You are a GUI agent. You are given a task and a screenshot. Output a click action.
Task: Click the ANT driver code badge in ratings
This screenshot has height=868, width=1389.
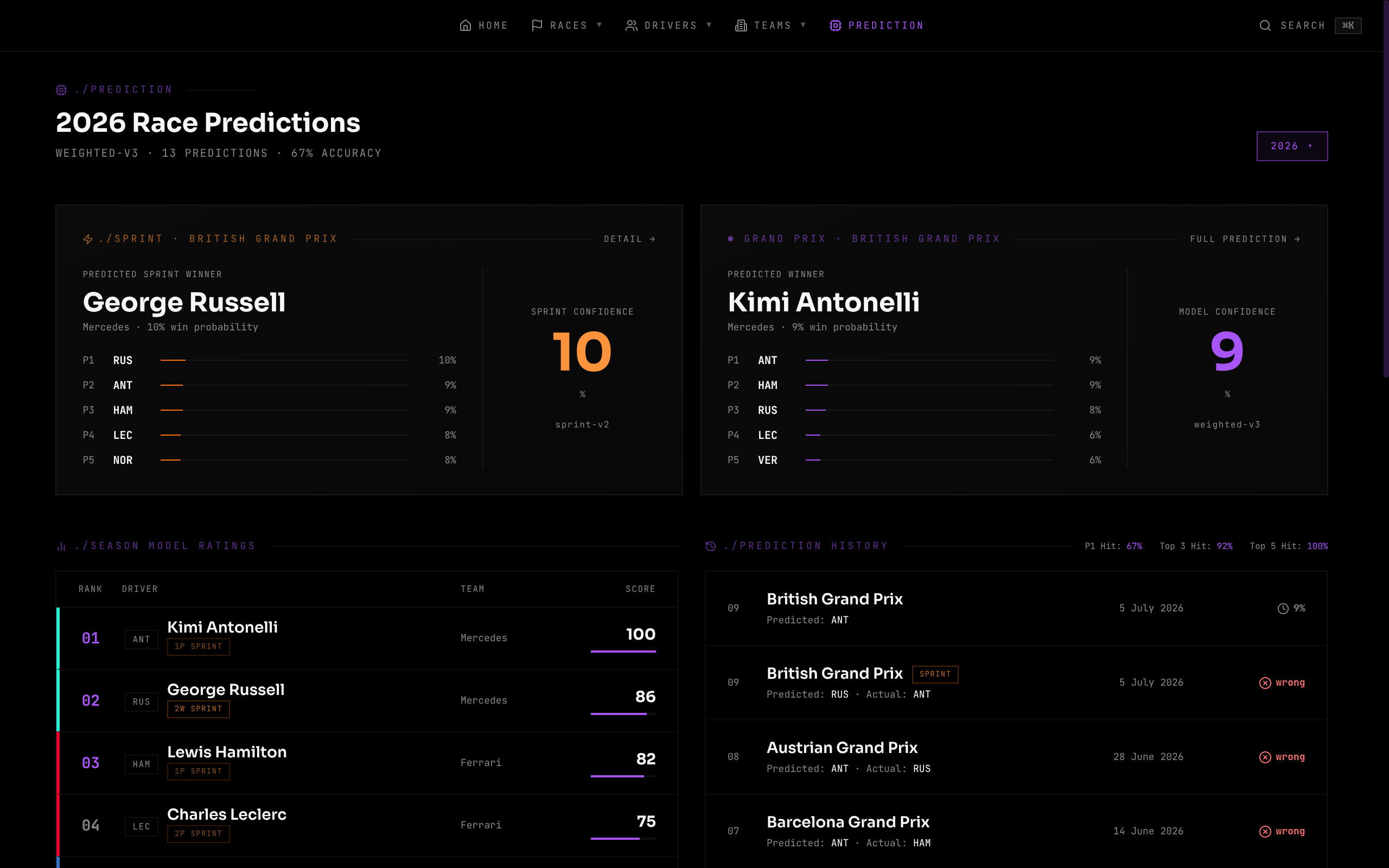[x=141, y=639]
